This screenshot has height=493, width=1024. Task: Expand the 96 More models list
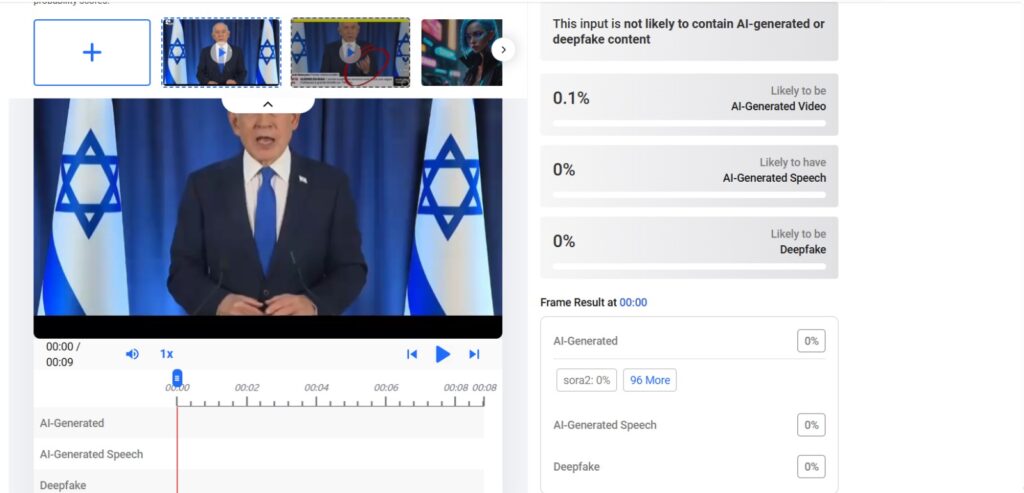(x=650, y=380)
